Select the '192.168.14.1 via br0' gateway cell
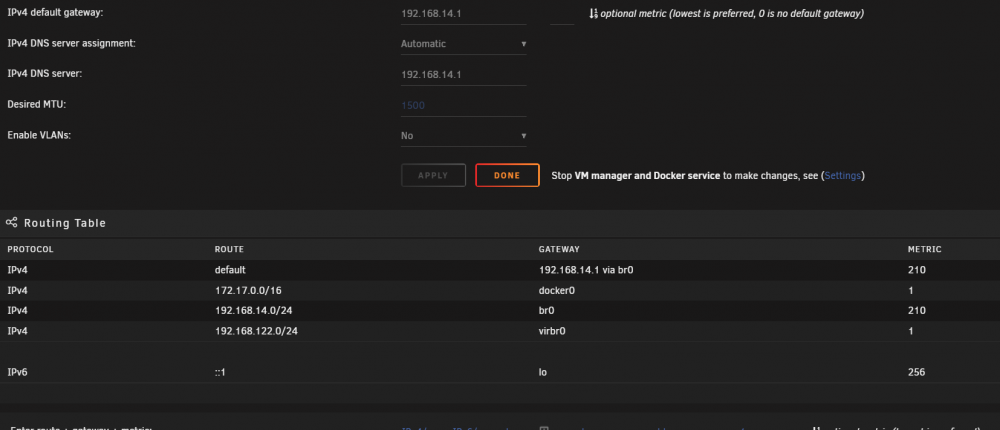The width and height of the screenshot is (1000, 430). point(585,270)
